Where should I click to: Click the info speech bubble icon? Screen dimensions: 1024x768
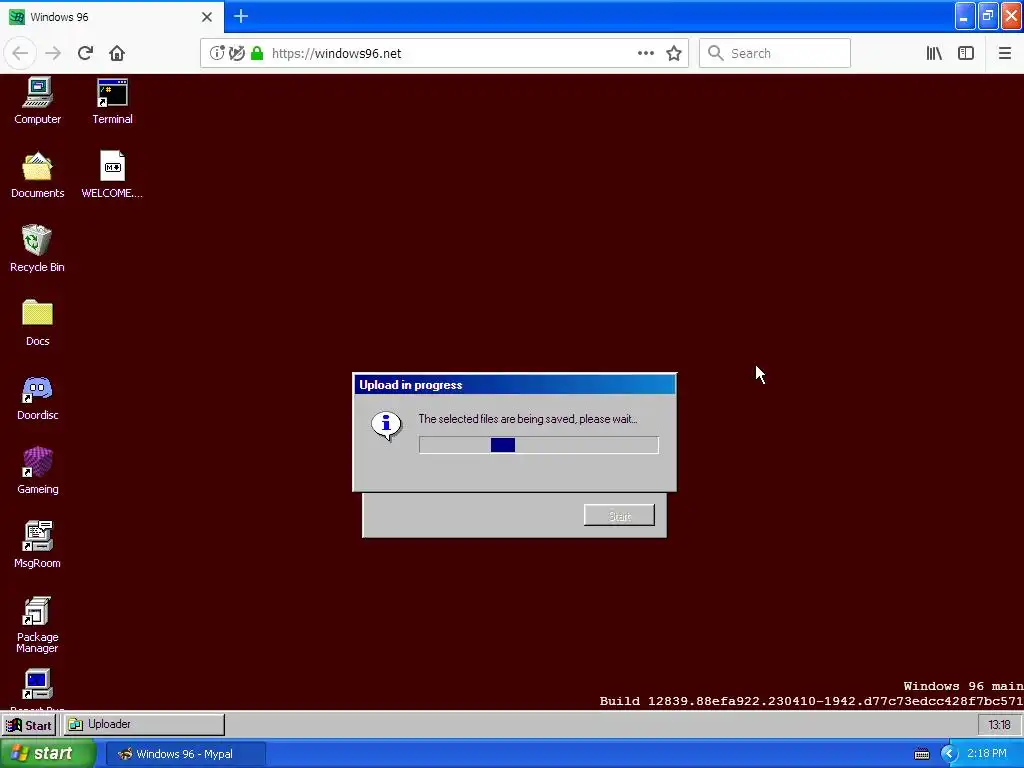point(387,426)
